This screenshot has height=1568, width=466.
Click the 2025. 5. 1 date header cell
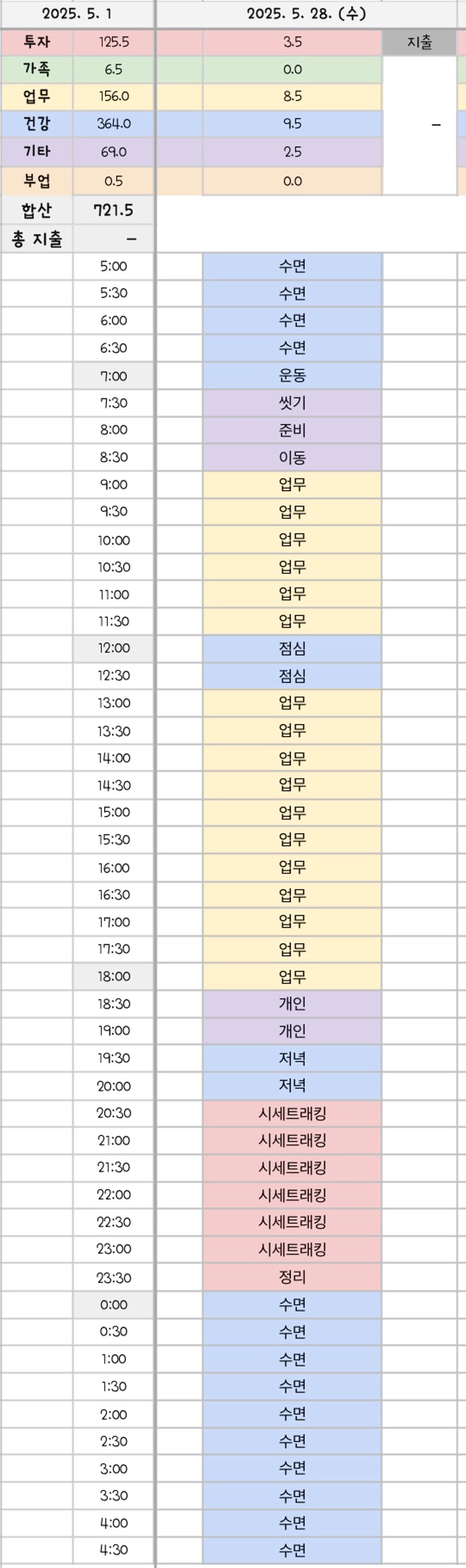[x=77, y=14]
